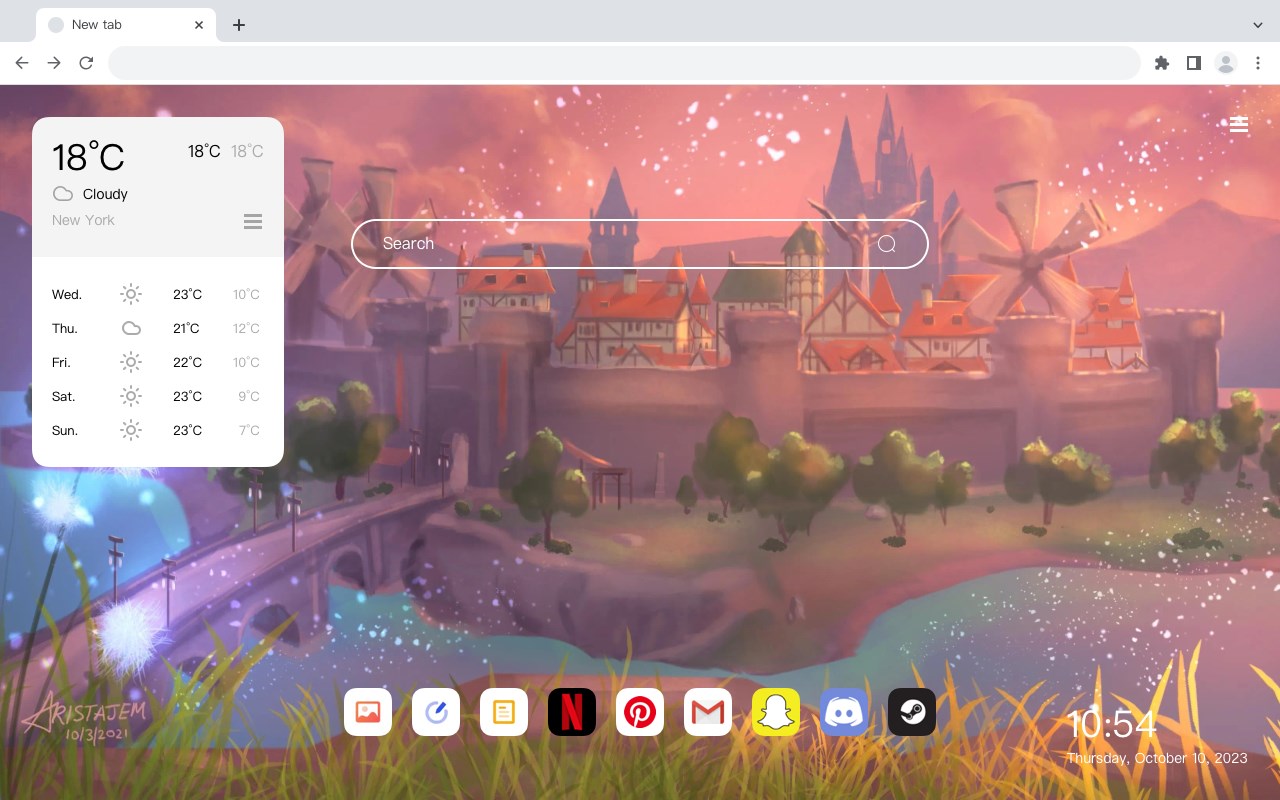
Task: Click the Fri. forecast row label
Action: 61,362
